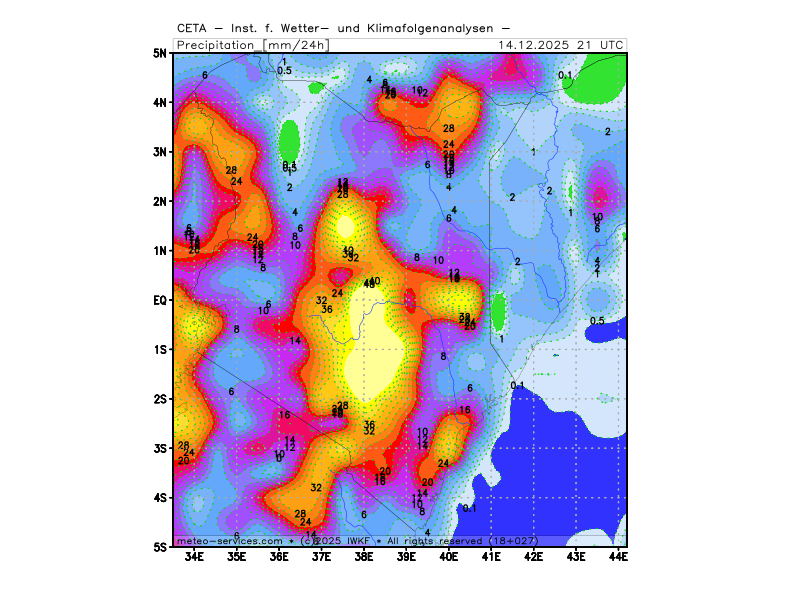Select the 36 contour label near the equator

click(327, 310)
